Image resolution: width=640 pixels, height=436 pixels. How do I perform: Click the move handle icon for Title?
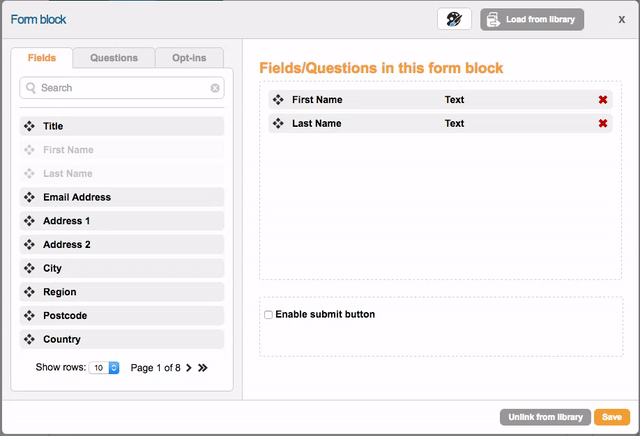point(30,126)
